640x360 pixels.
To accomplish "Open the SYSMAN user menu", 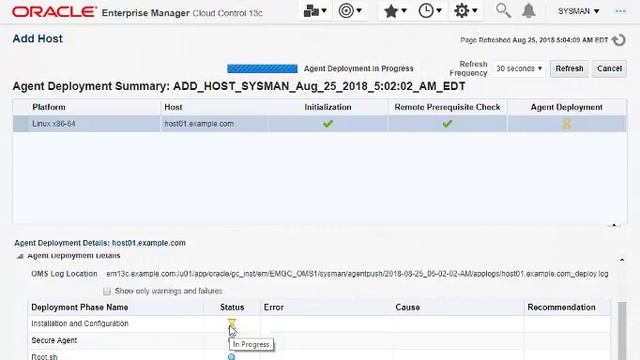I will click(578, 11).
